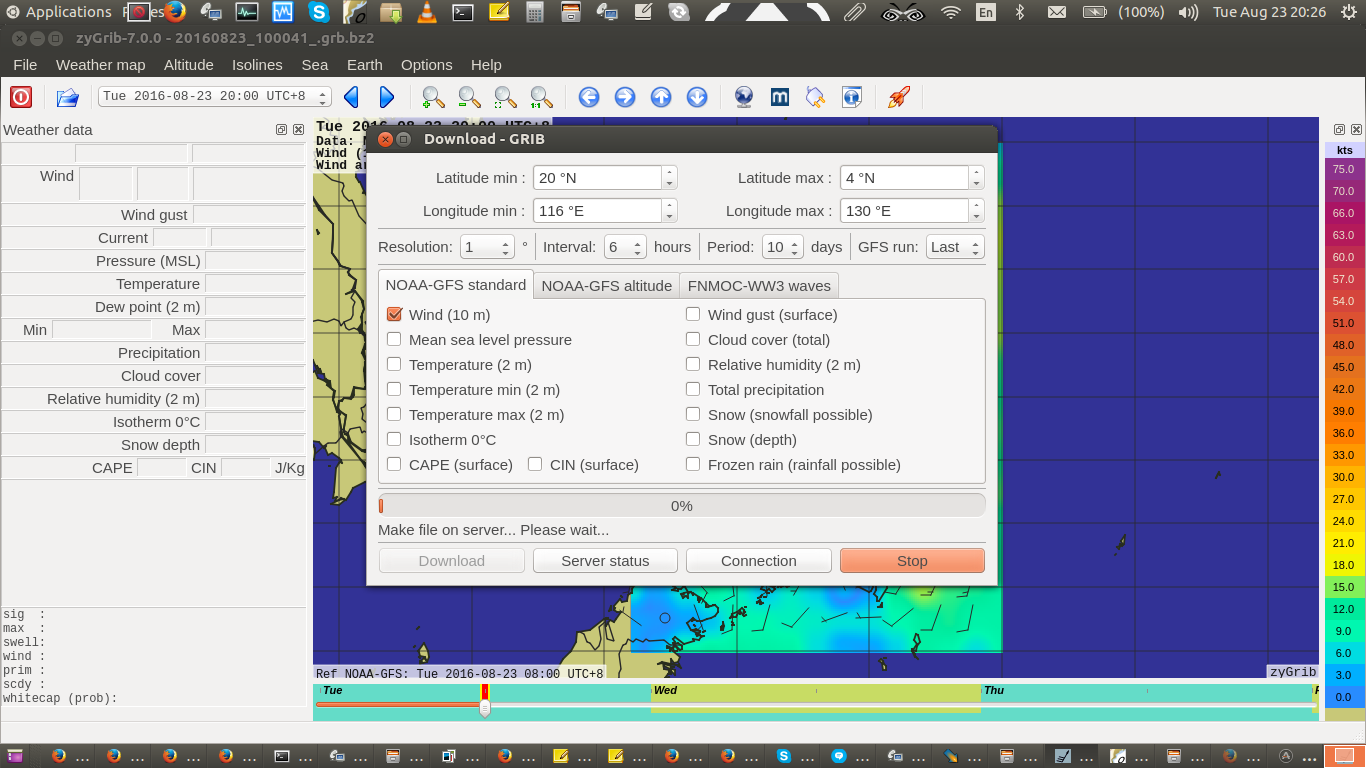Click the 75.0 kts color swatch

pos(1344,169)
